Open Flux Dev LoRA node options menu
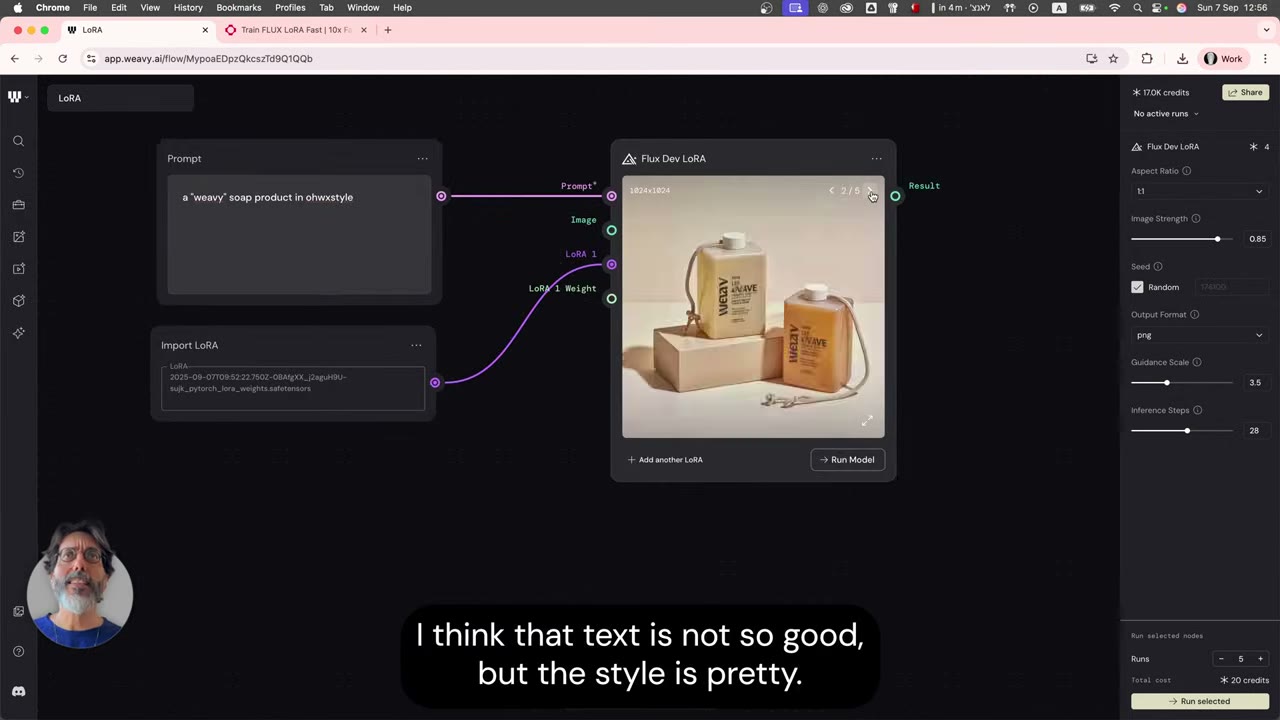The height and width of the screenshot is (720, 1280). pos(876,158)
